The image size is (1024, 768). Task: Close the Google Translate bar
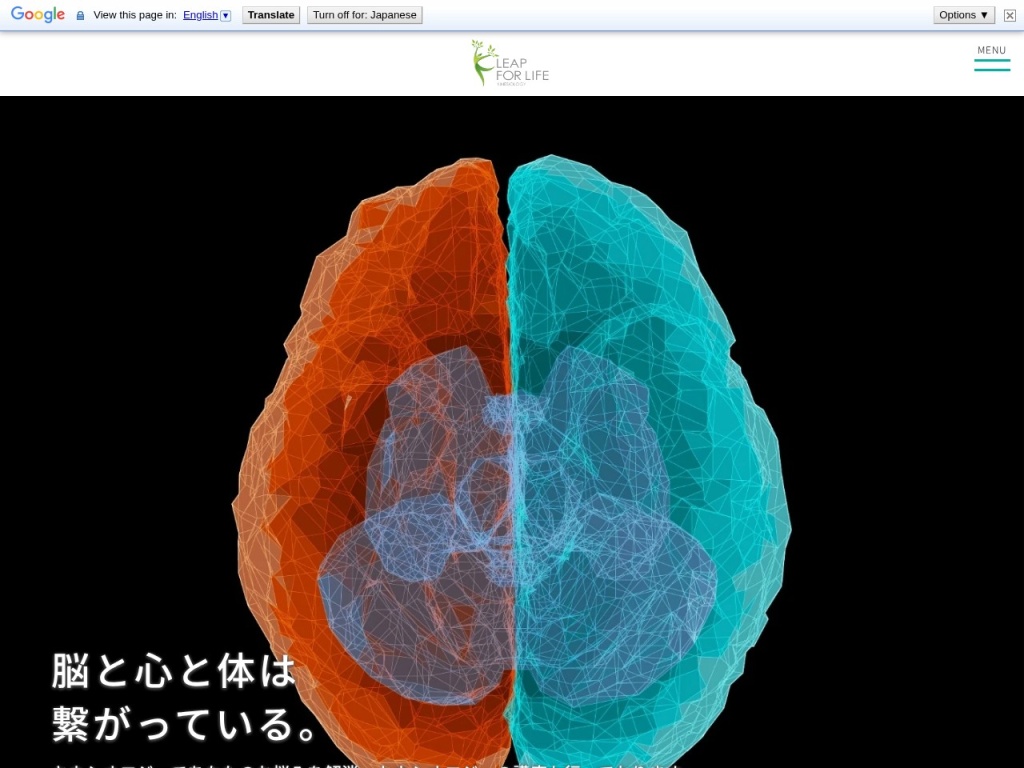tap(1010, 15)
